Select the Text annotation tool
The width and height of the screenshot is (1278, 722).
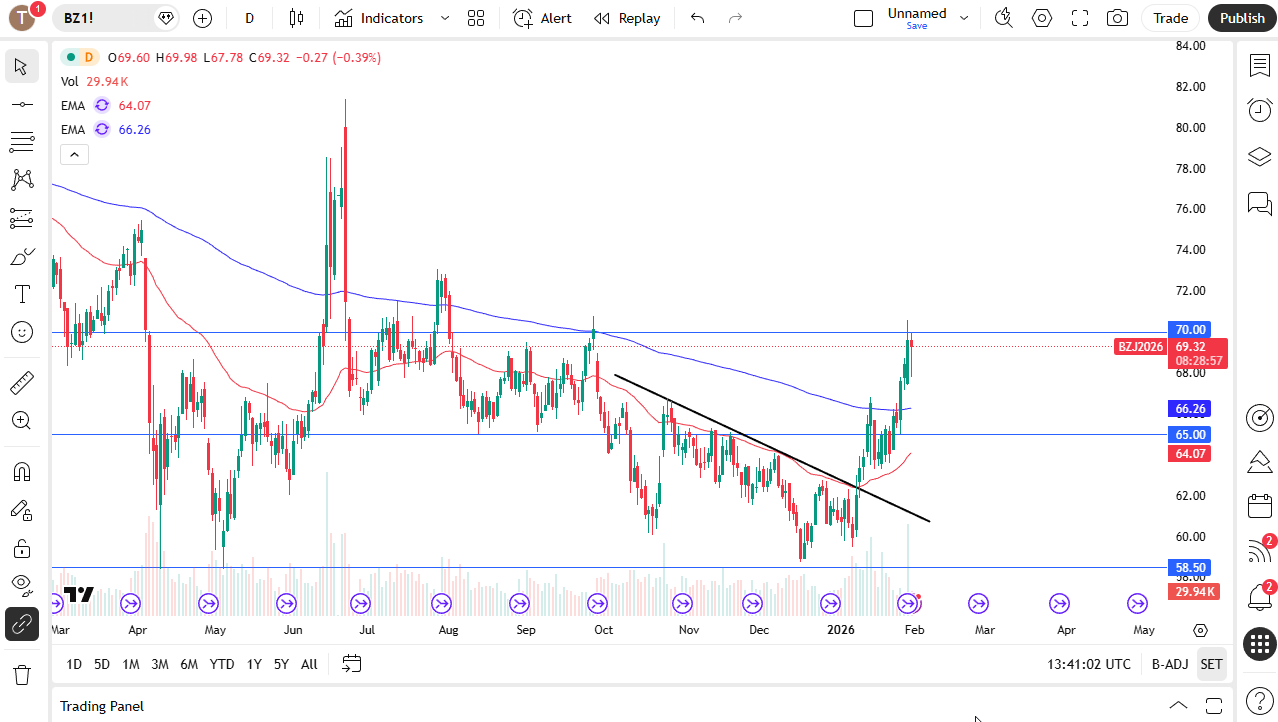(x=22, y=294)
